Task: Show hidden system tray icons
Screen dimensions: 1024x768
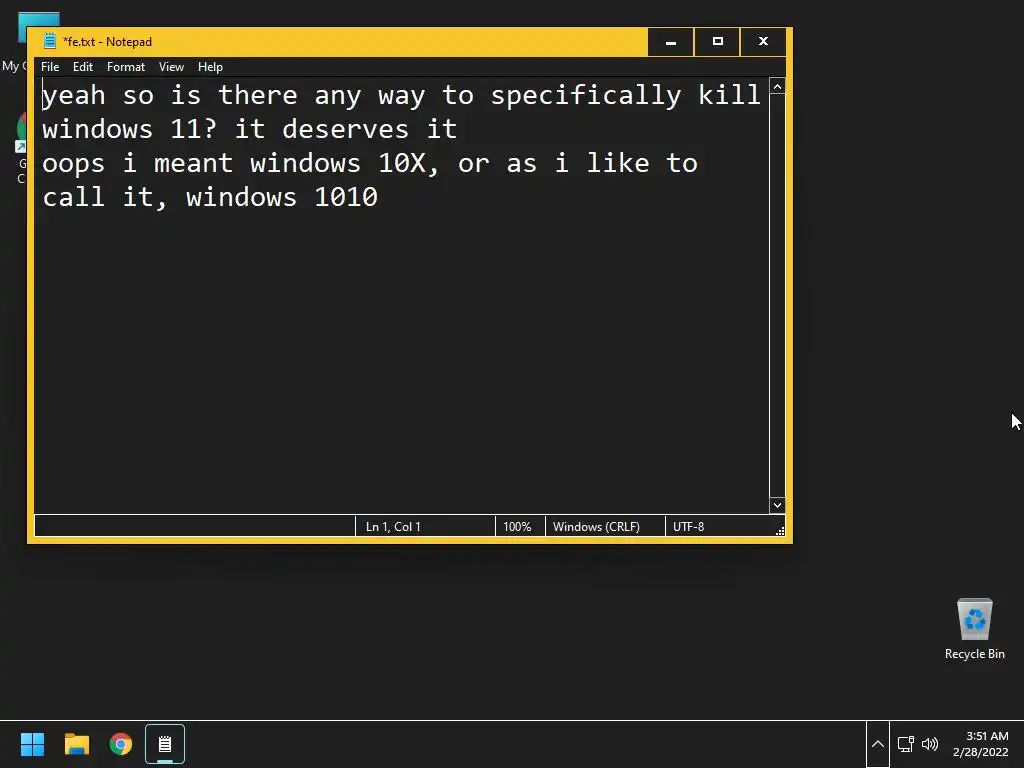Action: click(x=878, y=744)
